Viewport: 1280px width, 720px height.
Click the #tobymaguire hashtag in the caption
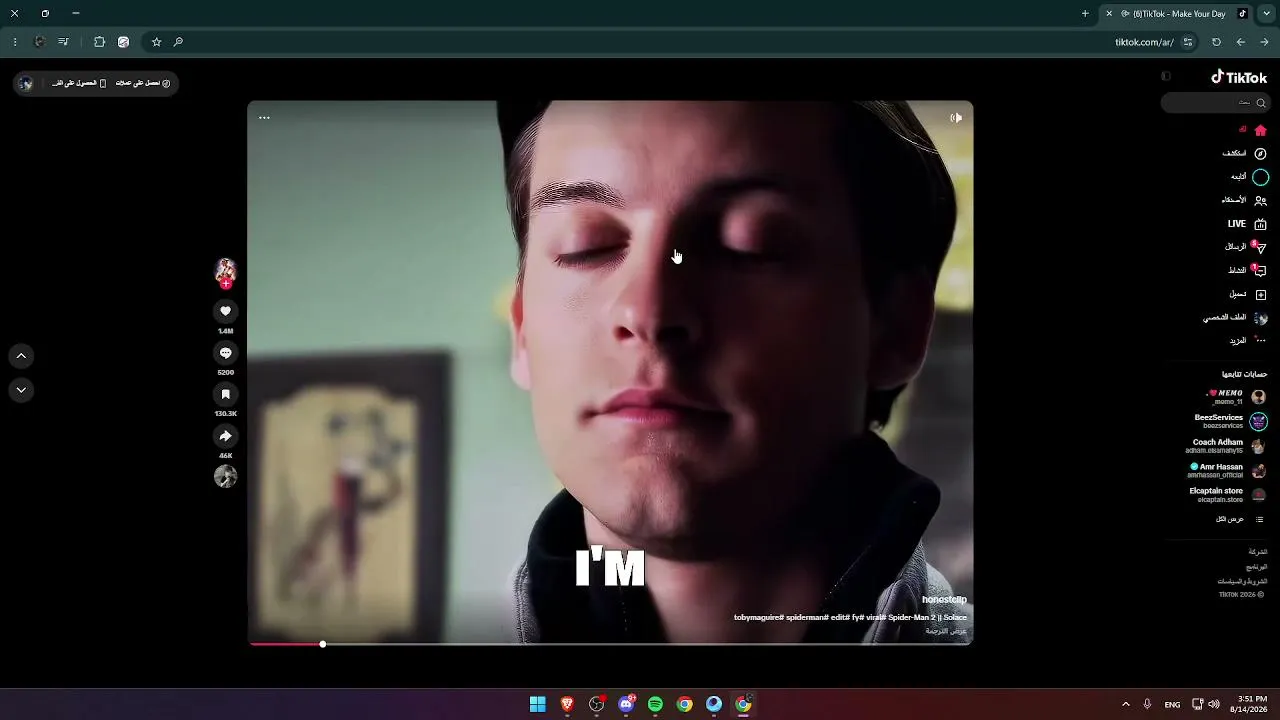758,618
